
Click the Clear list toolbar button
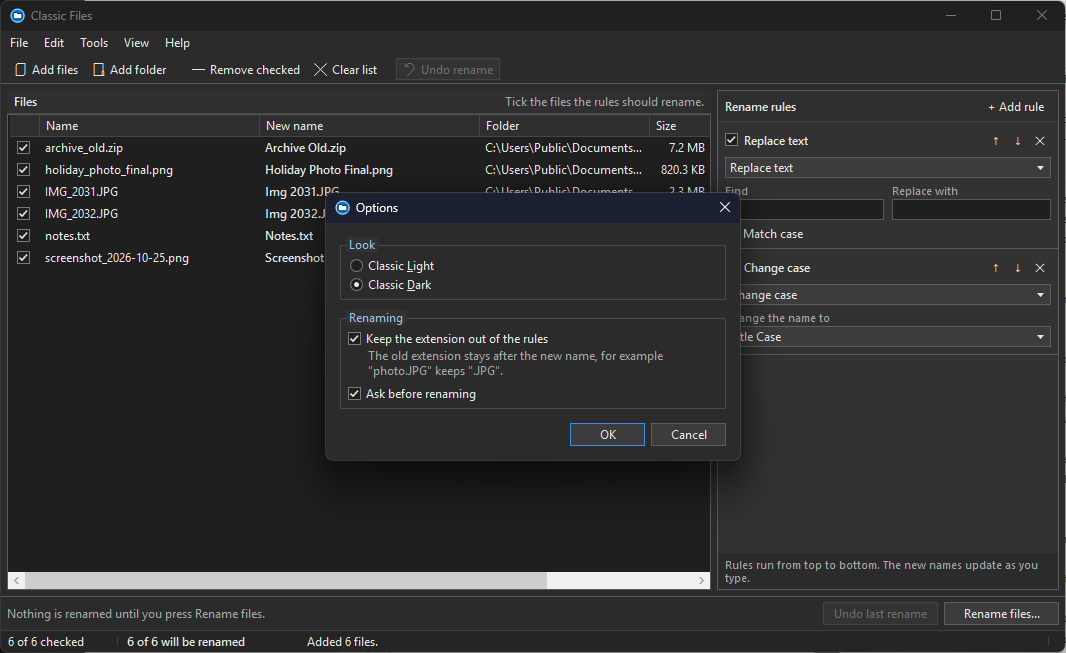click(x=345, y=69)
